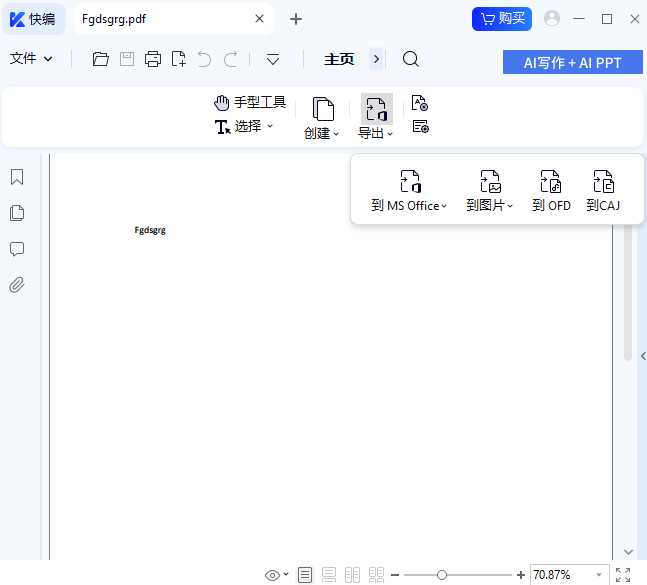The image size is (647, 585).
Task: Open the comments panel in sidebar
Action: click(x=17, y=249)
